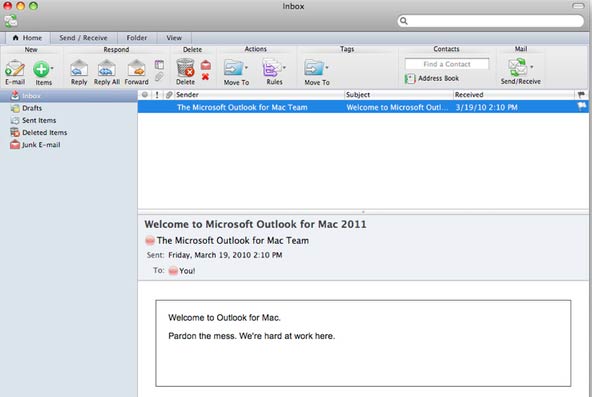
Task: Sort by the importance exclamation column
Action: [157, 95]
